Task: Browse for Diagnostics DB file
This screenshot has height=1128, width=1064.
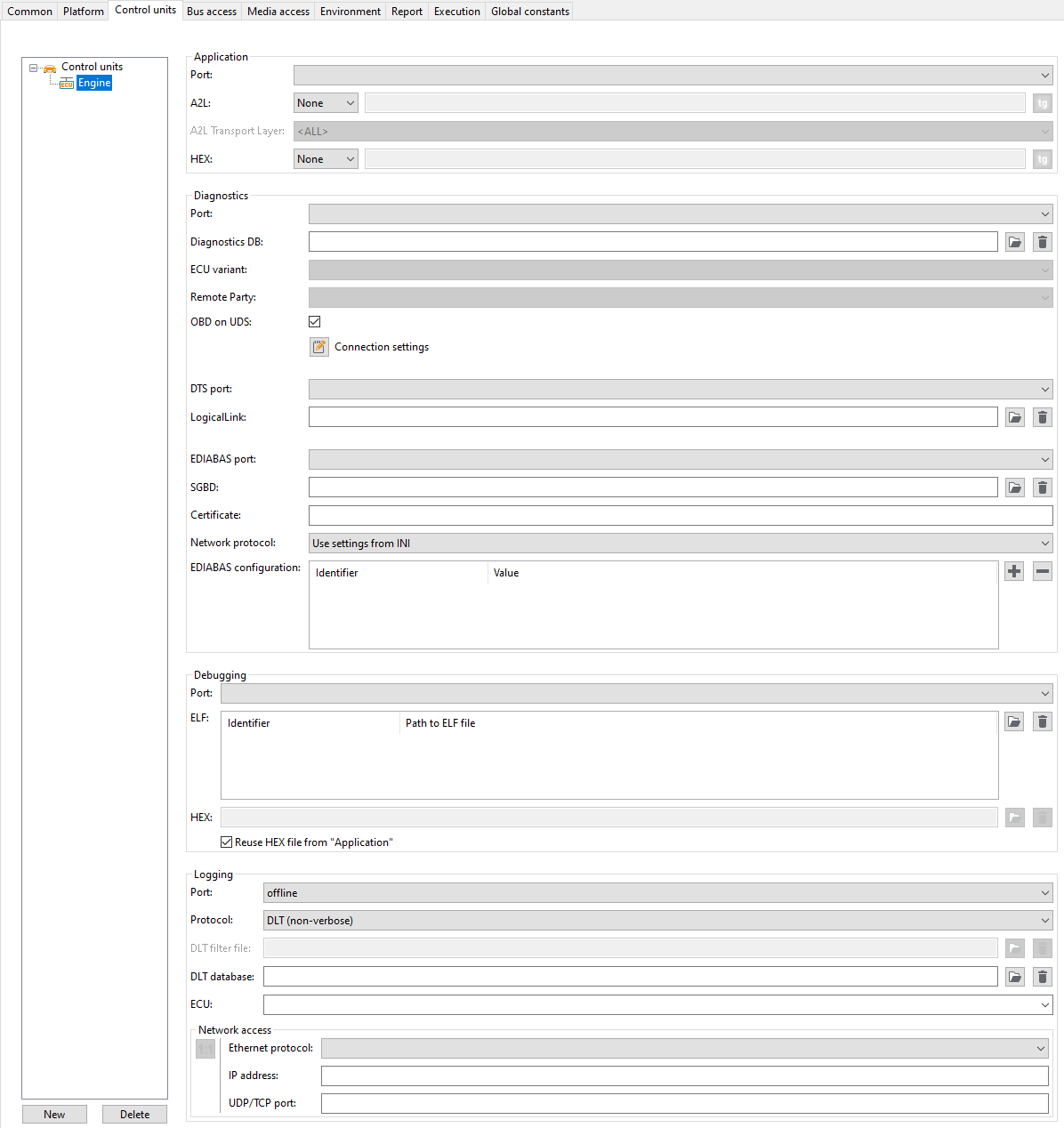Action: [x=1015, y=242]
